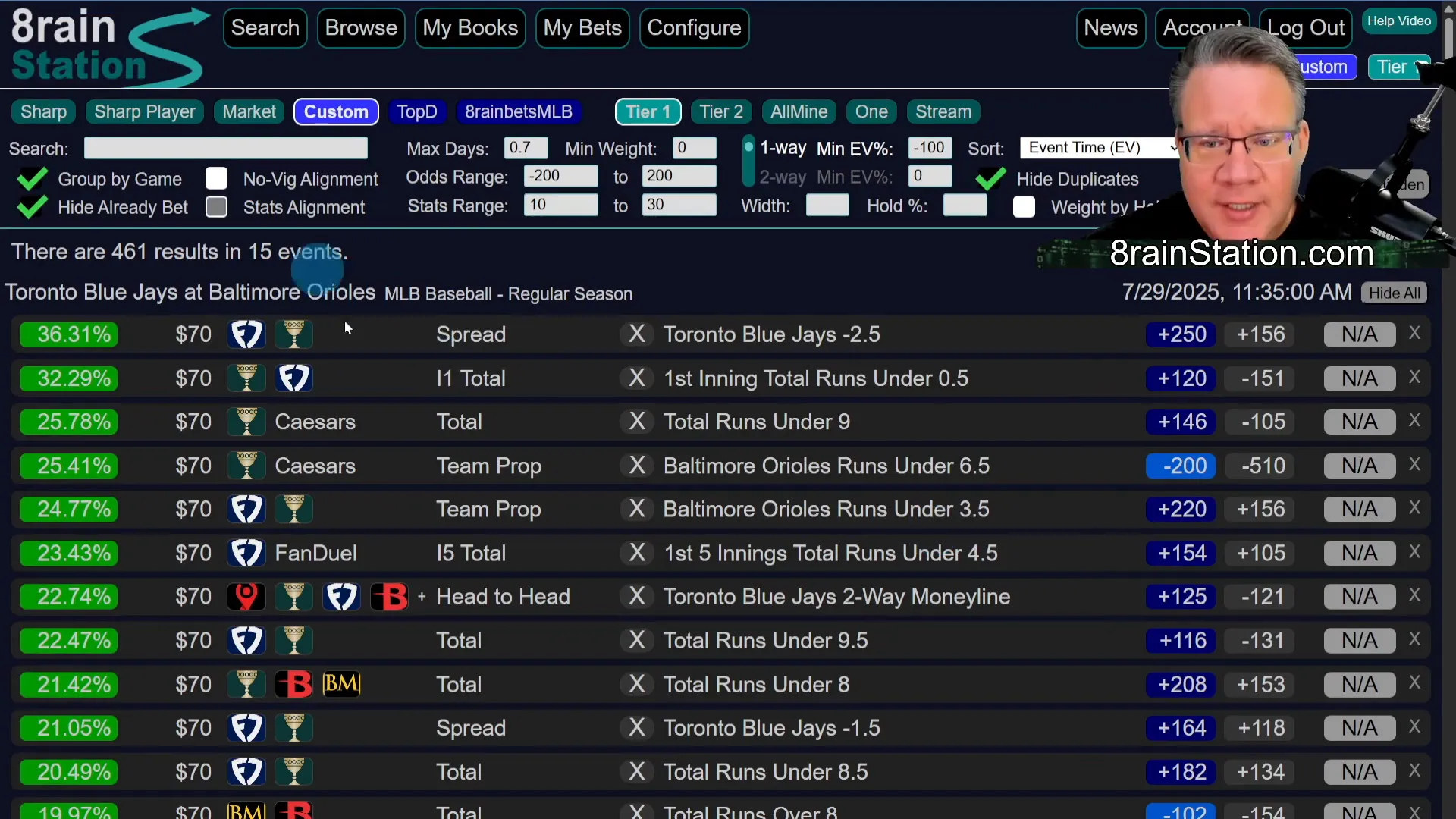Click Hide All button for Blue Jays game

[1394, 293]
